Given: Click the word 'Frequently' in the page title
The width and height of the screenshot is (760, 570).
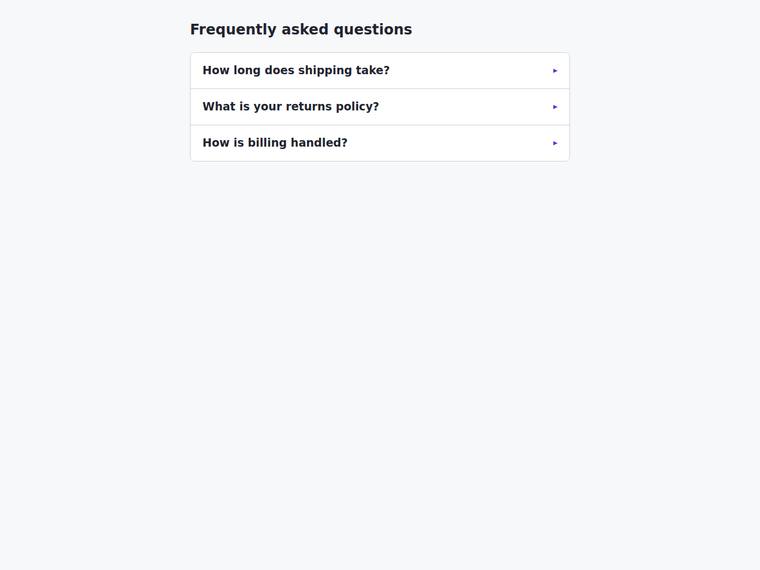Looking at the screenshot, I should tap(233, 30).
